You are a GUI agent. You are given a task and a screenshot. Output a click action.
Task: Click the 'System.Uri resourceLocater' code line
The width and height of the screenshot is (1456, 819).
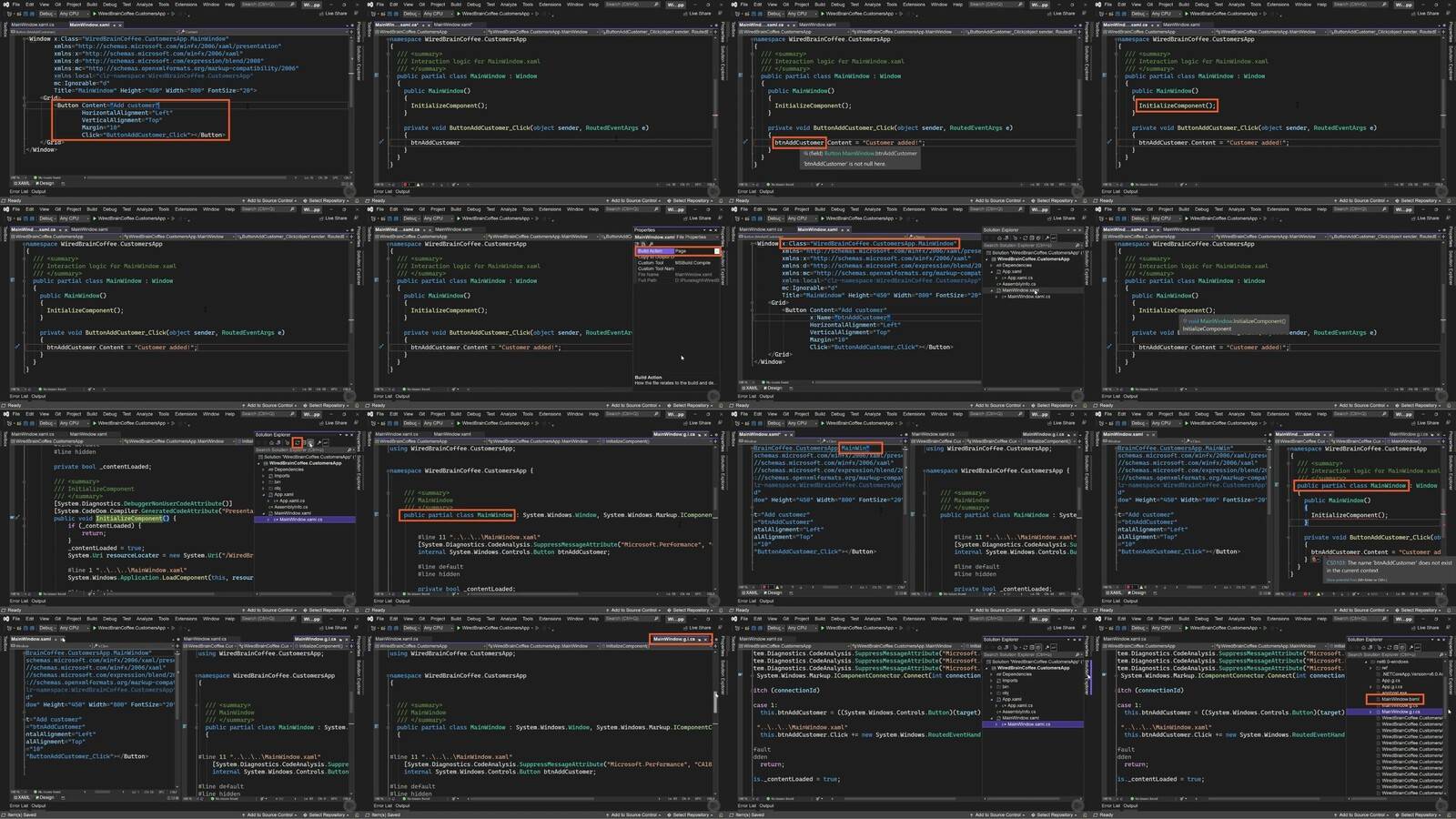[x=161, y=555]
